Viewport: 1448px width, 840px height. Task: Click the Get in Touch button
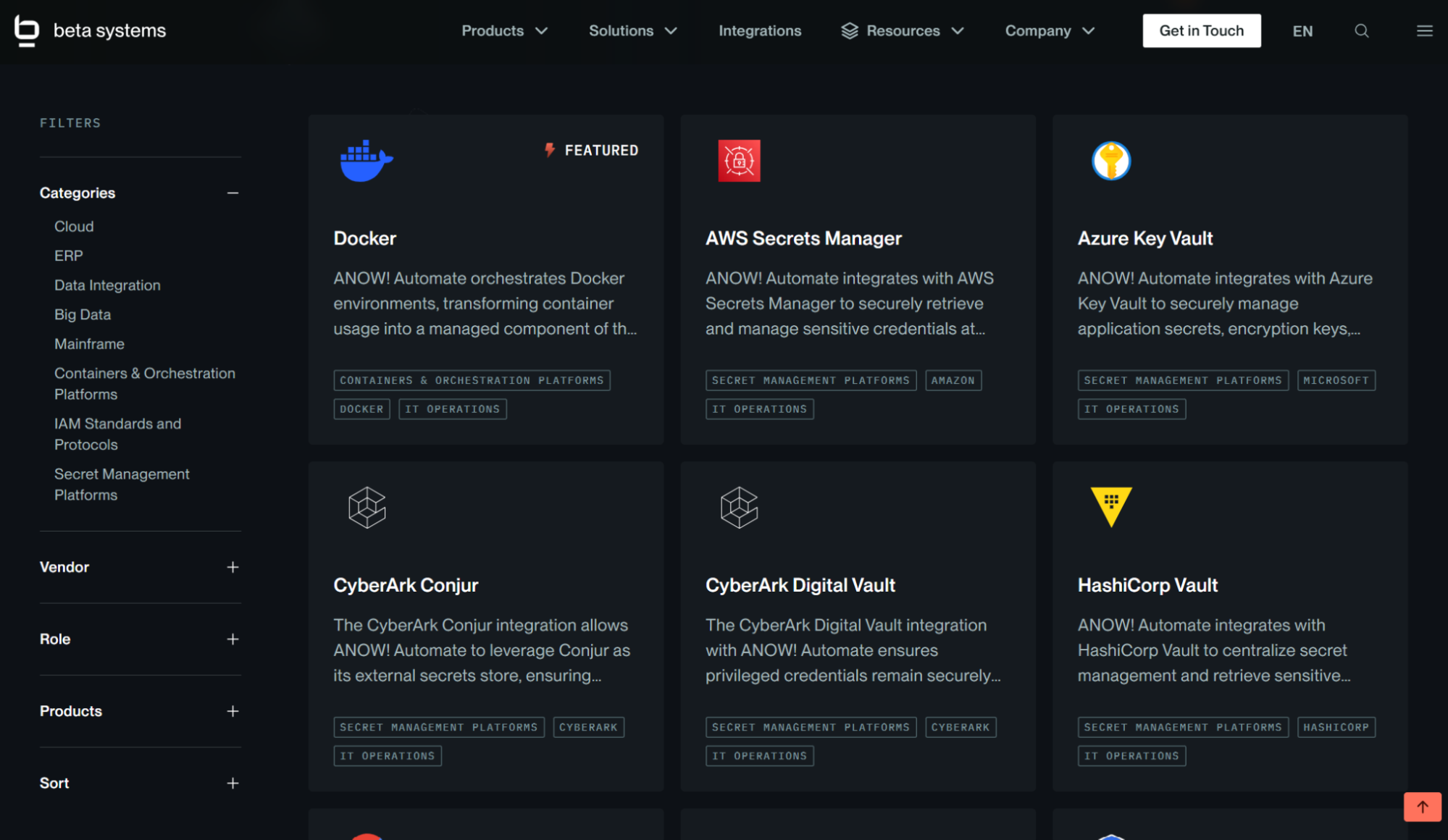click(x=1201, y=30)
